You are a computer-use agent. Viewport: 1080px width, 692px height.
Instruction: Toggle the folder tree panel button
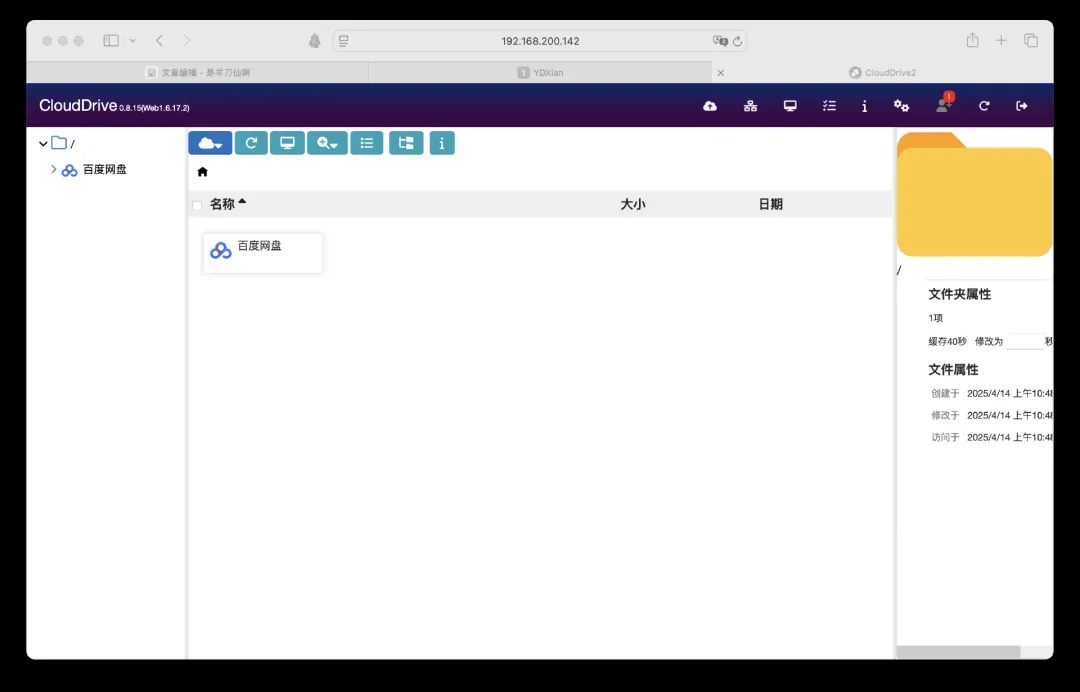(x=406, y=143)
